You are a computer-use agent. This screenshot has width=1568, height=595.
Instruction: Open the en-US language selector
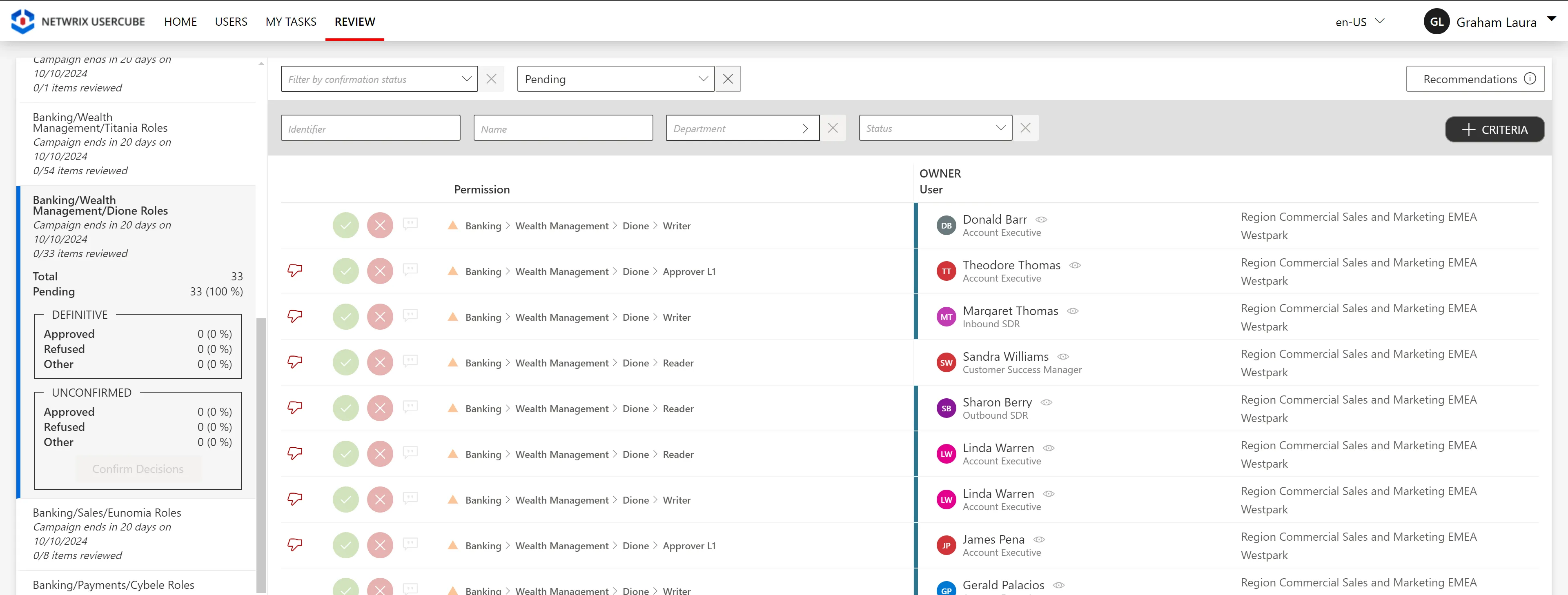click(1360, 22)
